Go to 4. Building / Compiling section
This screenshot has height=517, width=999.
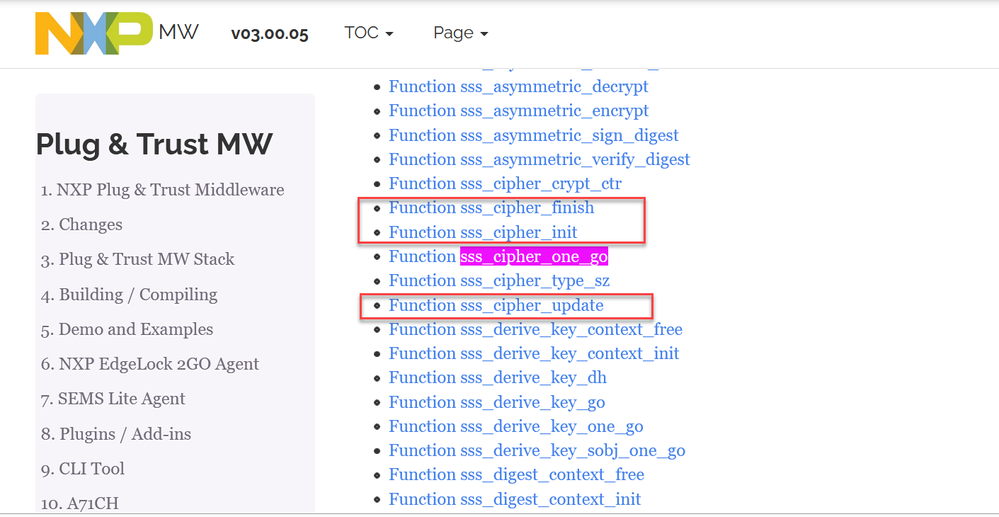(129, 295)
